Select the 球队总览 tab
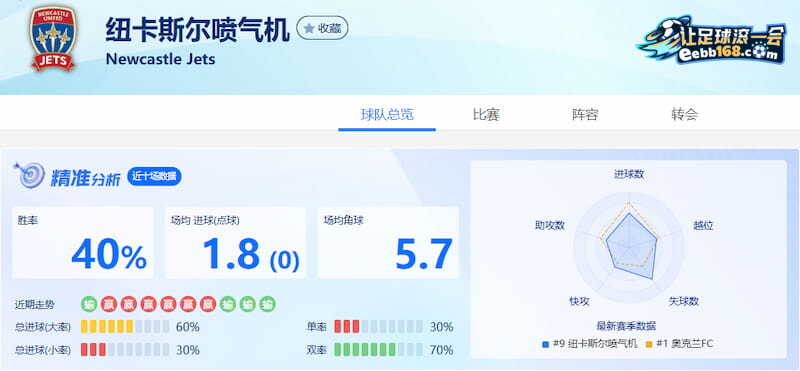Screen dimensions: 800x371 [x=387, y=114]
